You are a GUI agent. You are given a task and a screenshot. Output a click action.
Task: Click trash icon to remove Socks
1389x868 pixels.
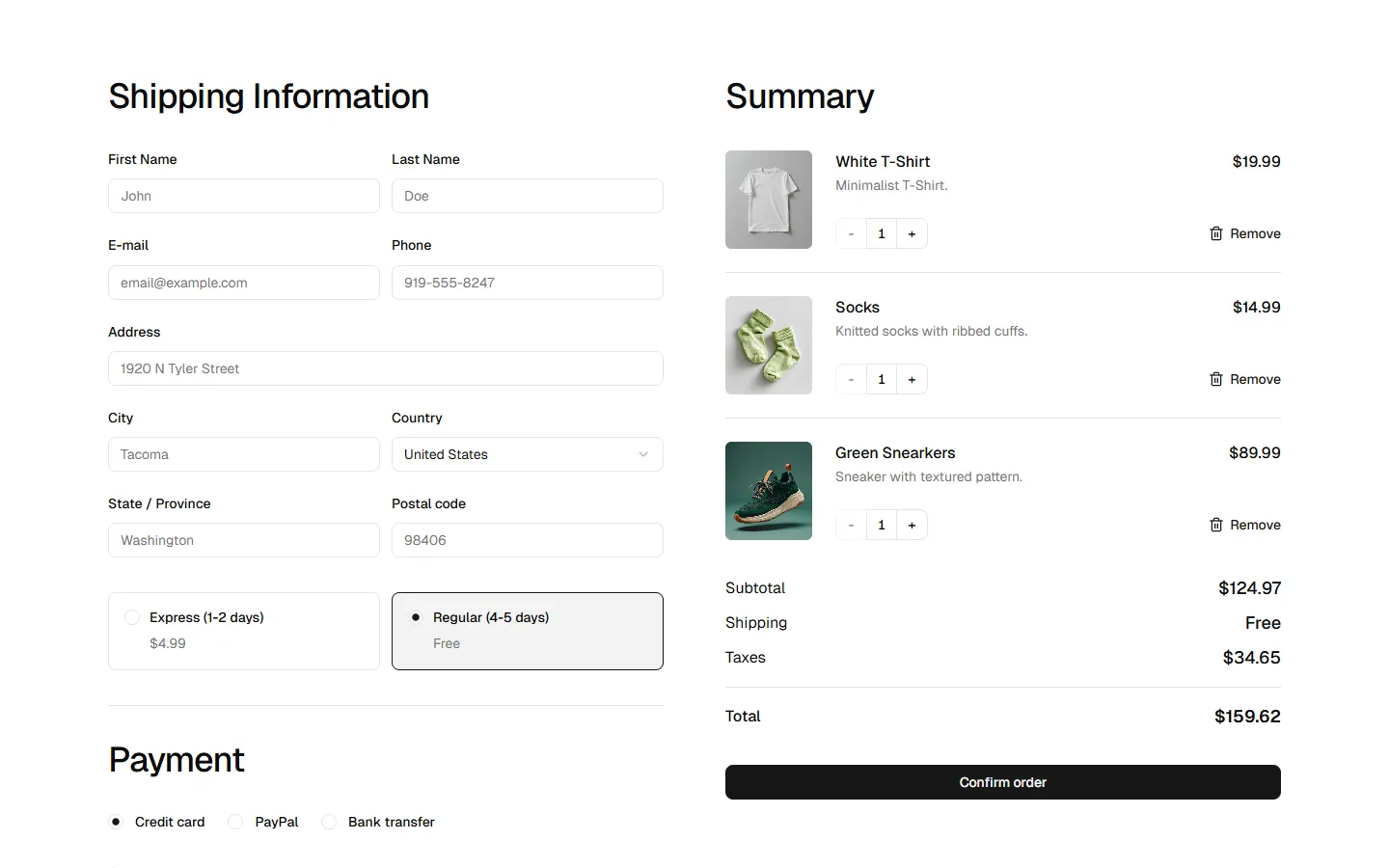click(x=1215, y=379)
